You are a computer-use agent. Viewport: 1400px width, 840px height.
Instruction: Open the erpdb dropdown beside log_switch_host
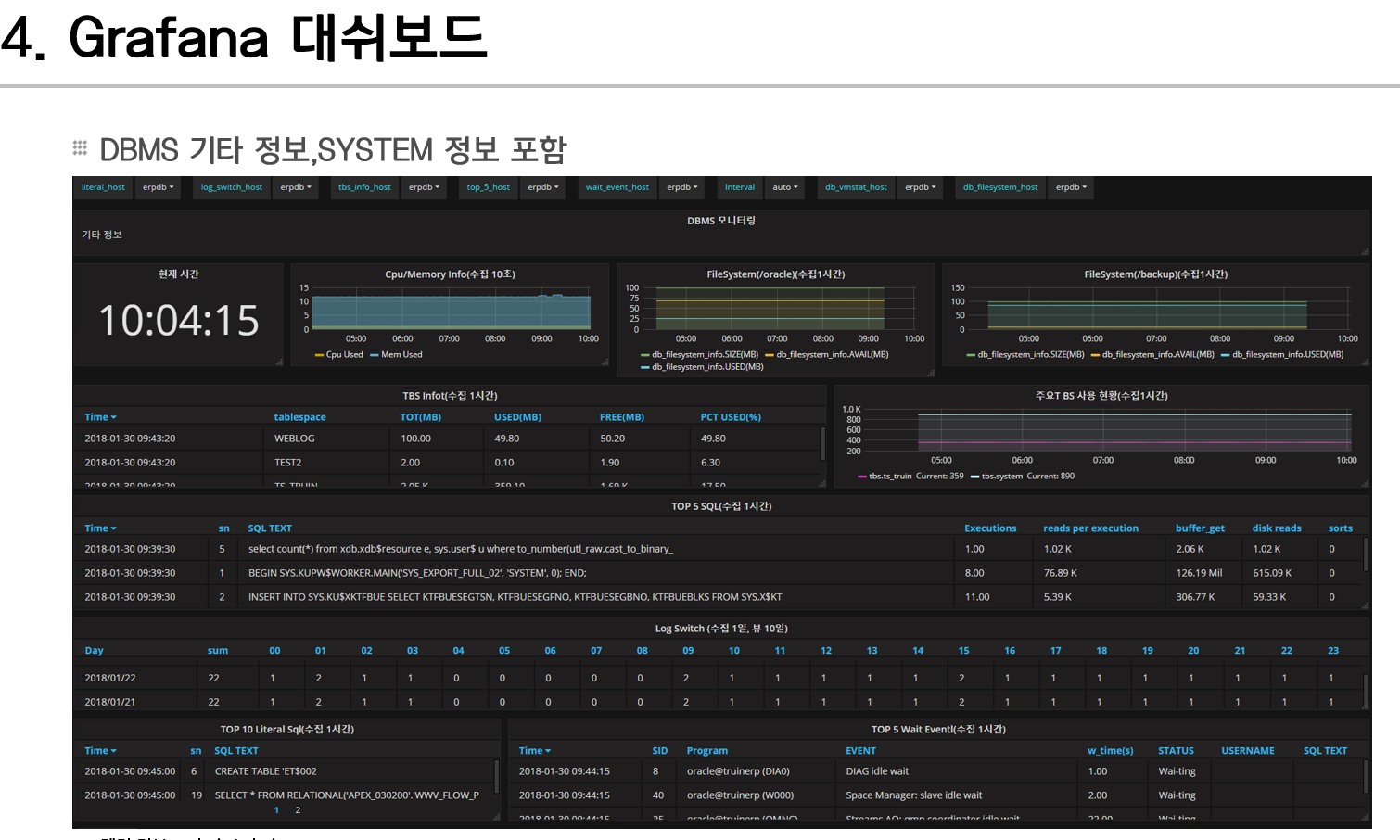(296, 187)
